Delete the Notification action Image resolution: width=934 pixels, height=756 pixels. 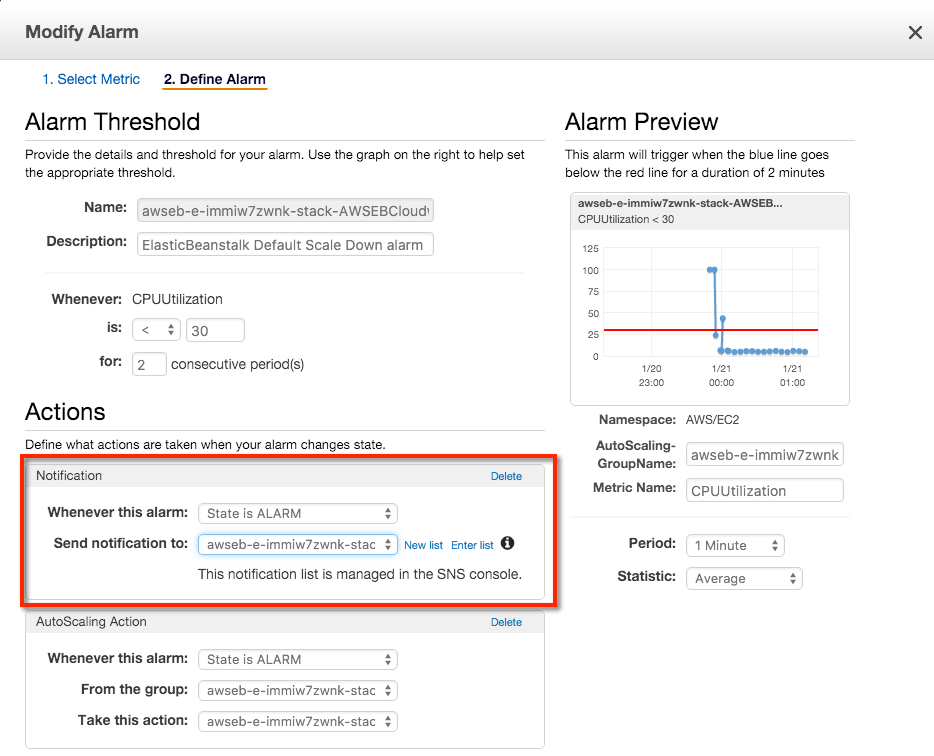point(506,476)
